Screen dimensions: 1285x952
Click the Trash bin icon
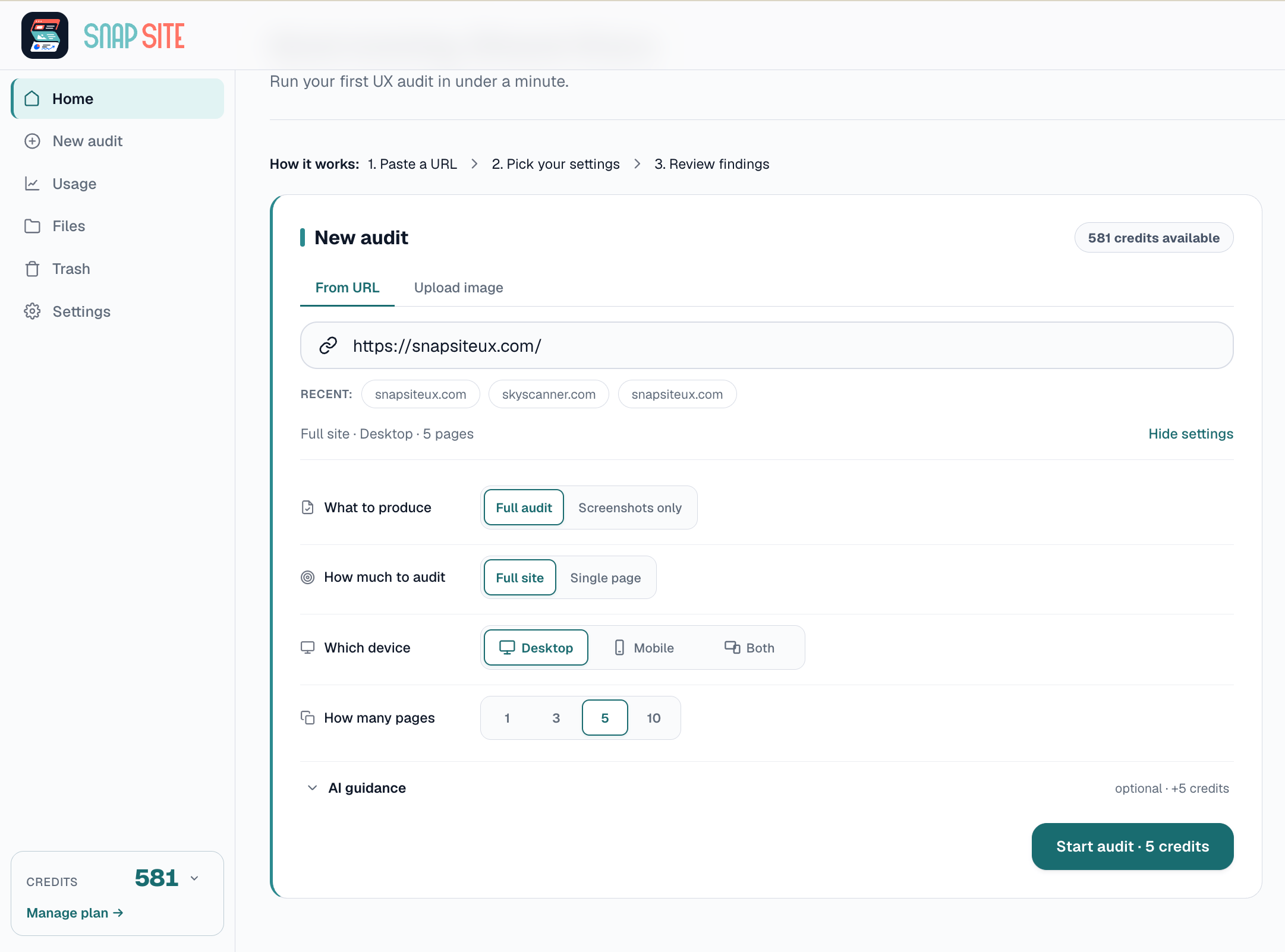coord(32,269)
